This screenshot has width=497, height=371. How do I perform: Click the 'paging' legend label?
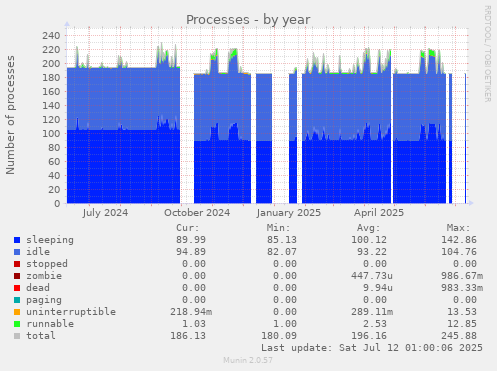44,300
